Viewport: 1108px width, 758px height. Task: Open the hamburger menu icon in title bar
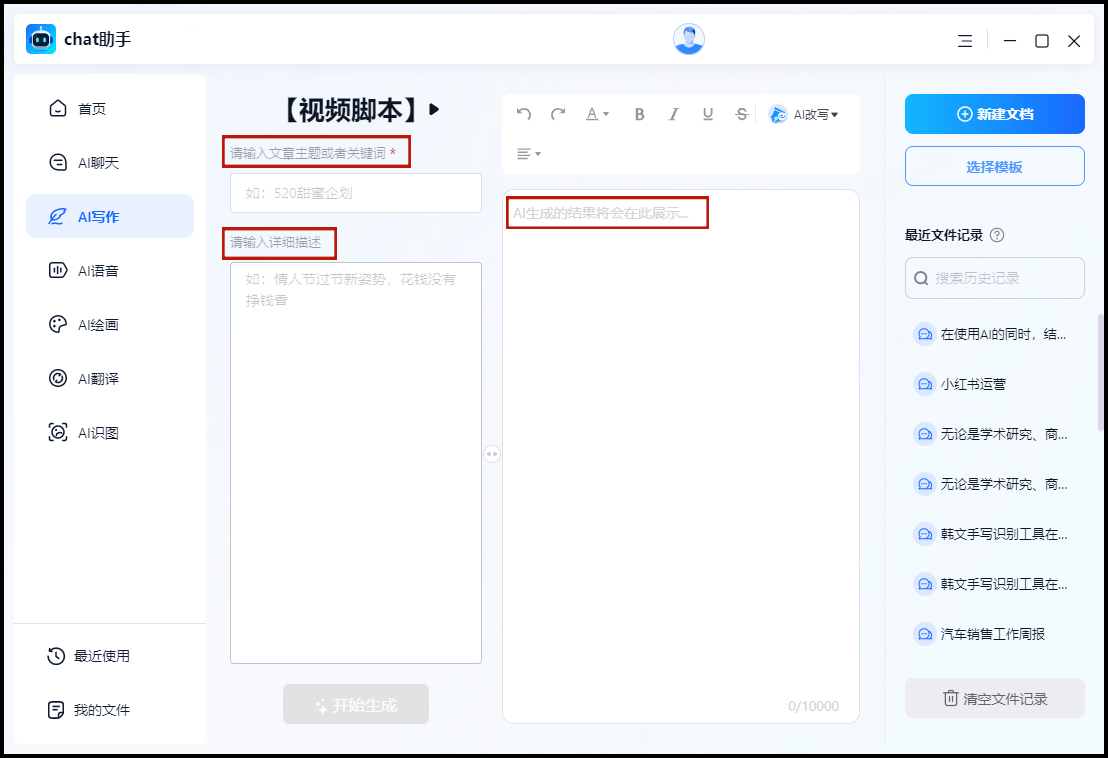pos(964,41)
